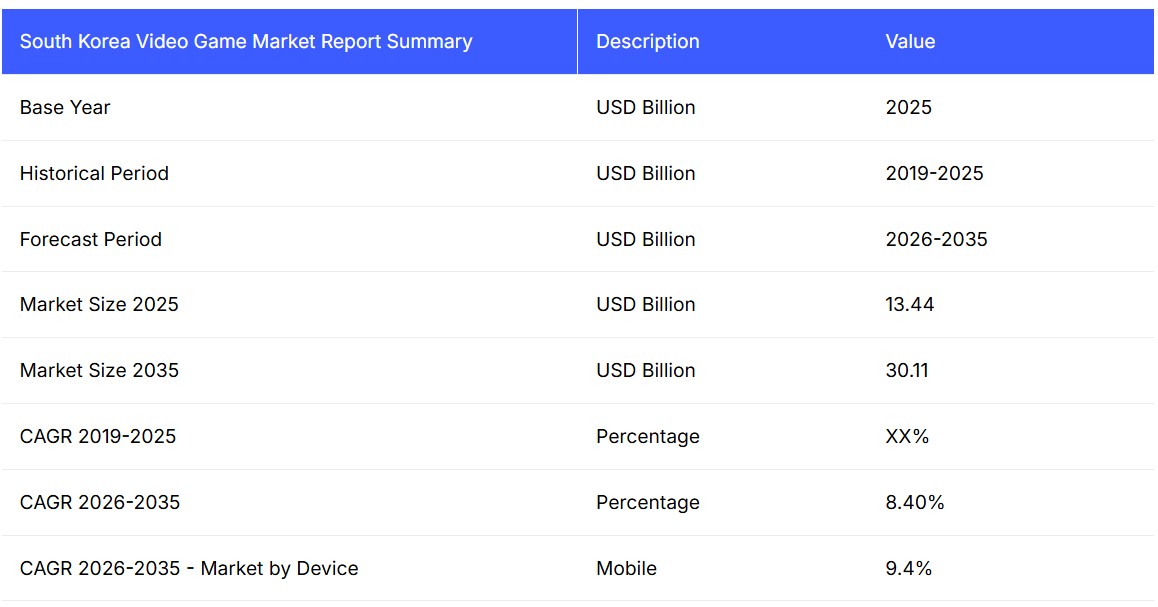Select the Value column header
1158x607 pixels.
point(910,42)
